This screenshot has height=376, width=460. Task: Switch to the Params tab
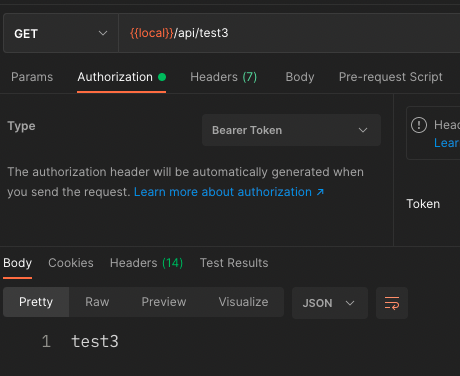tap(32, 77)
